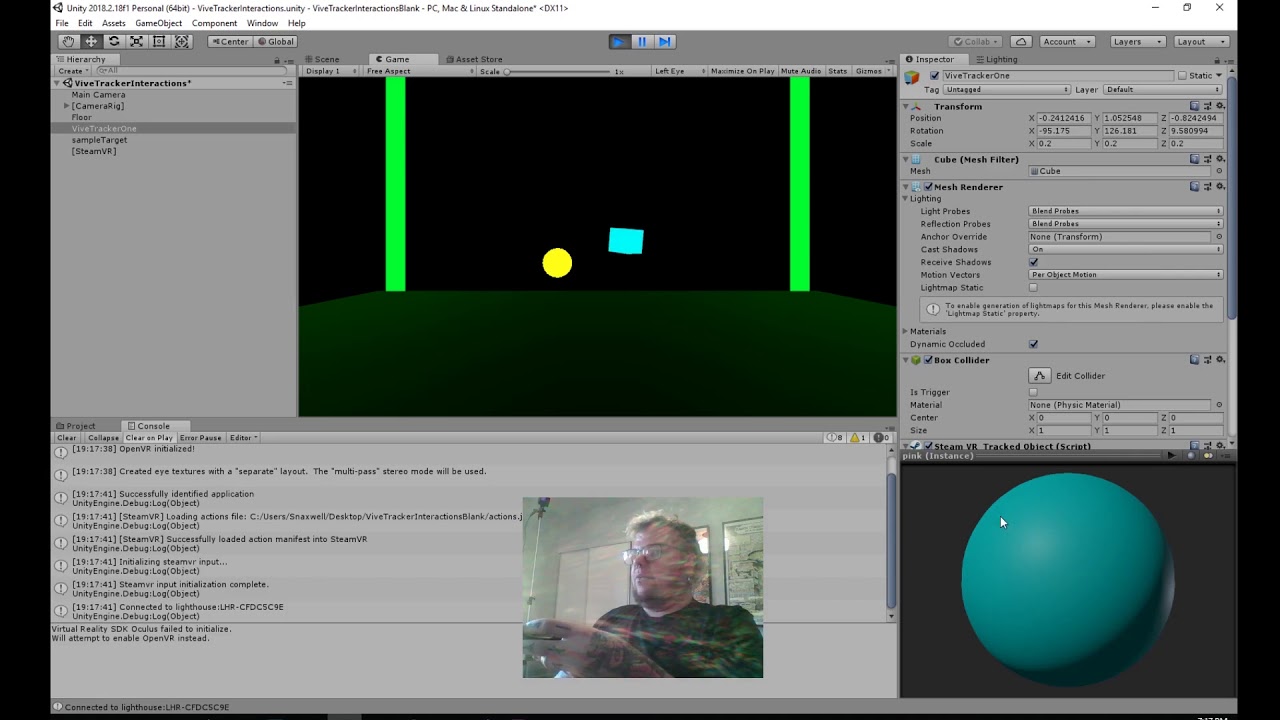Open Box Collider help icon
This screenshot has width=1280, height=720.
pos(1195,360)
